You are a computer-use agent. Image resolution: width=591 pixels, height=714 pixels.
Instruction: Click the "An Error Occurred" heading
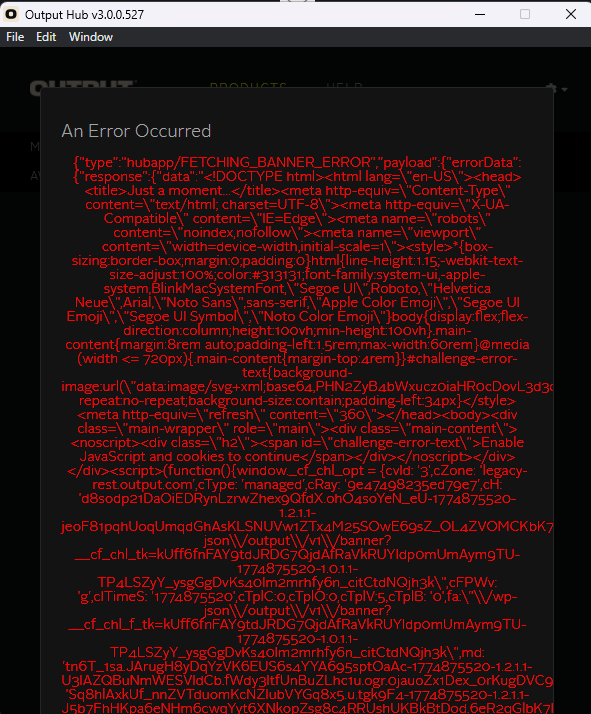click(x=137, y=131)
